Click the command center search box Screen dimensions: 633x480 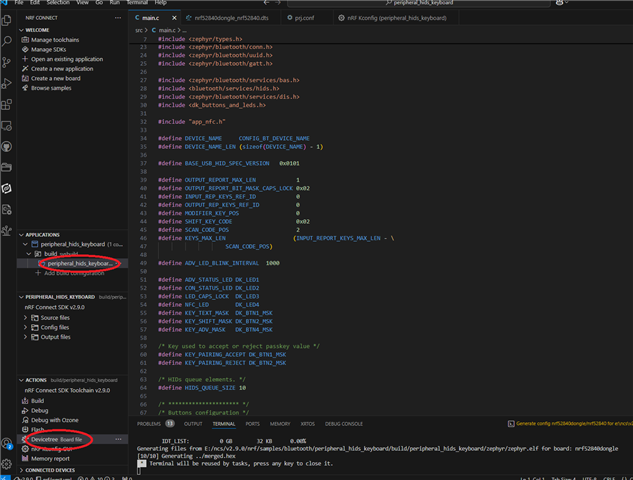(x=419, y=2)
